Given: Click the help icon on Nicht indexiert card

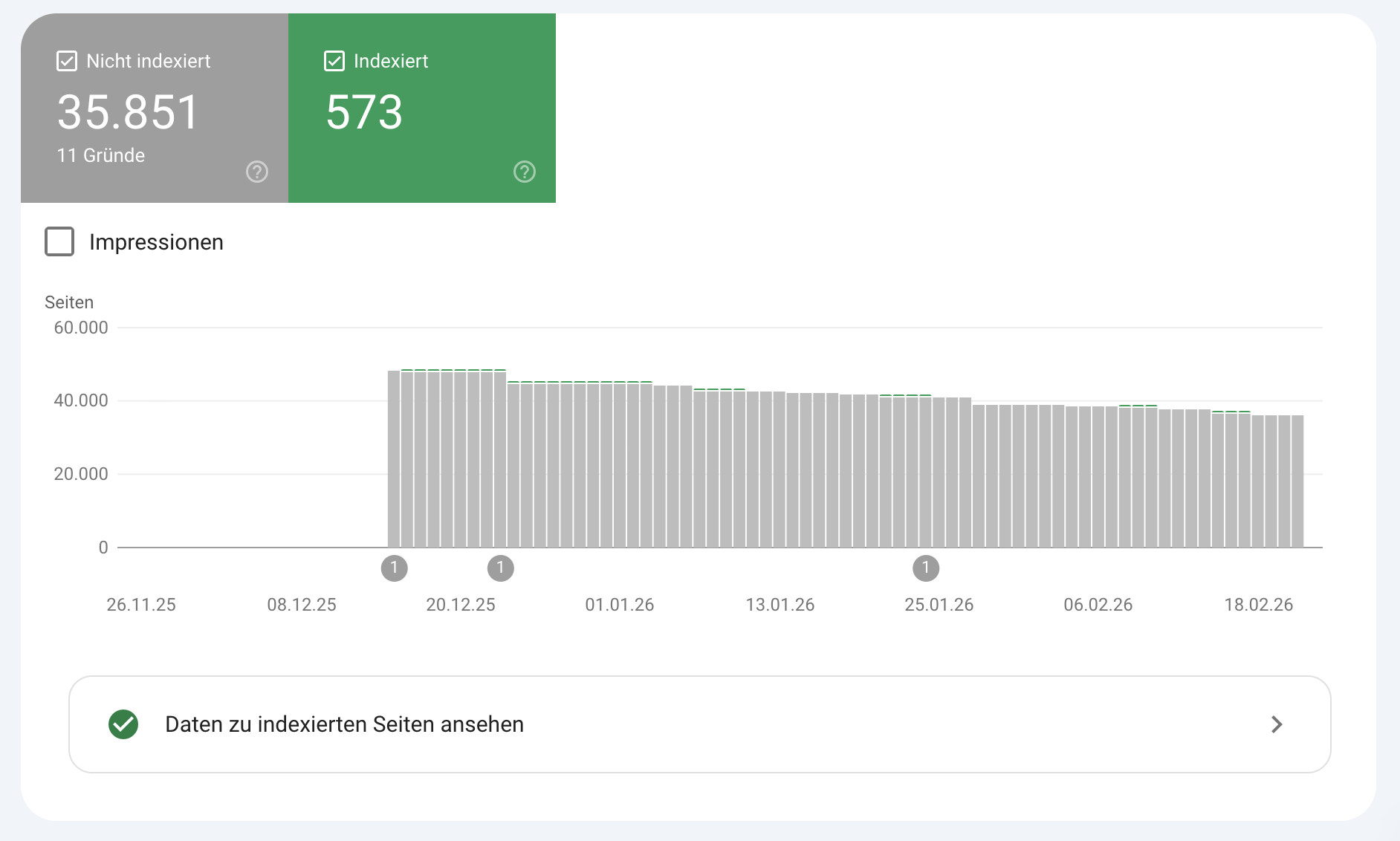Looking at the screenshot, I should point(256,172).
